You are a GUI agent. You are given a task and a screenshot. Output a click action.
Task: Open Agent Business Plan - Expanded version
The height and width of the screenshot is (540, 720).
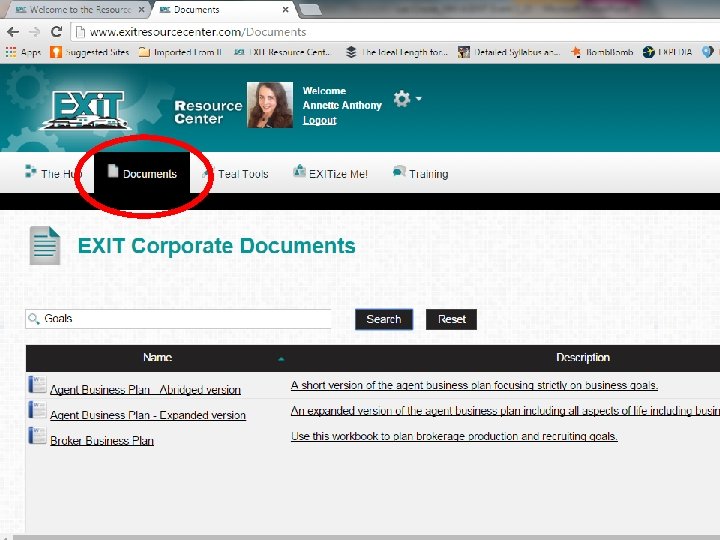click(148, 415)
